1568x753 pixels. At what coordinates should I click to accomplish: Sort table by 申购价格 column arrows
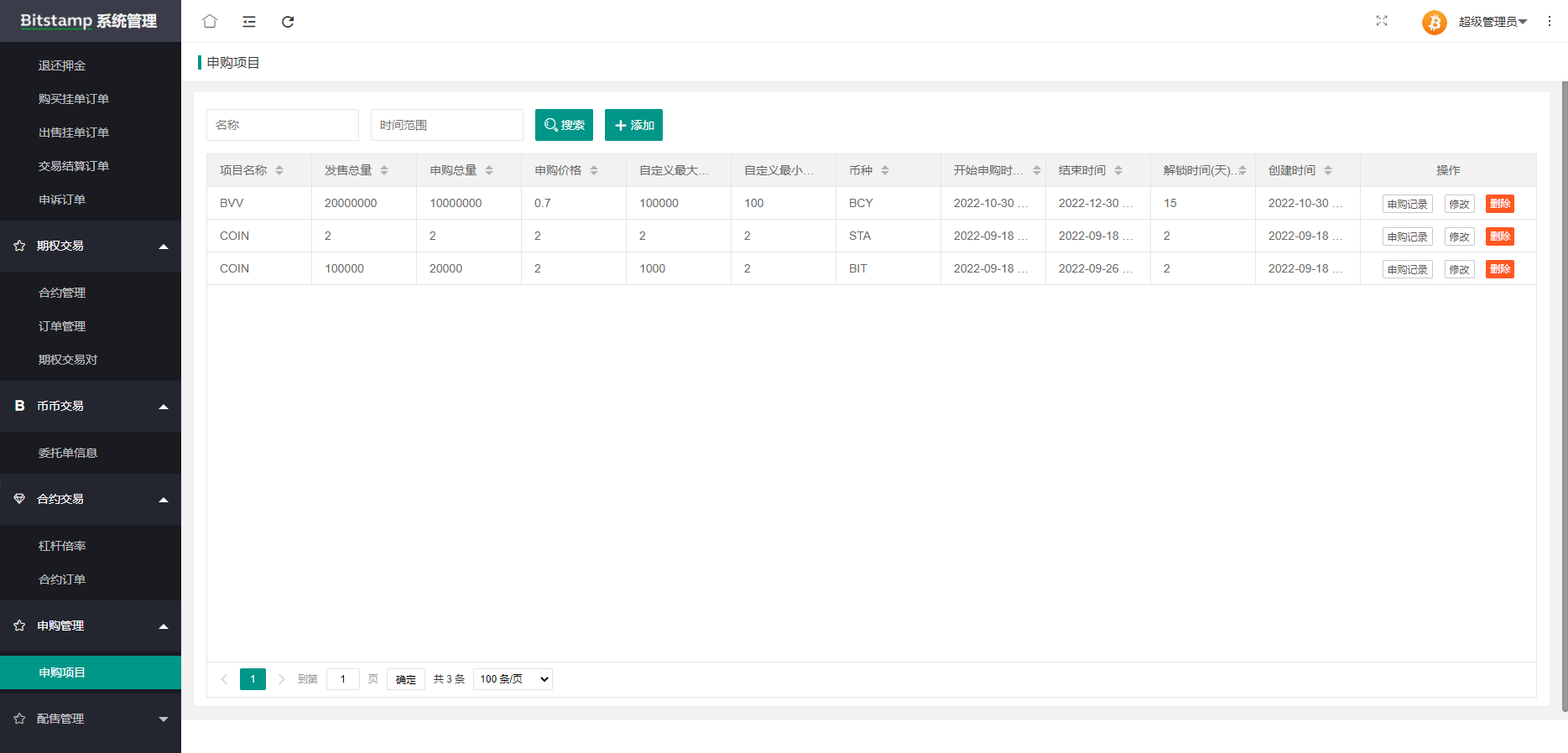pos(594,170)
